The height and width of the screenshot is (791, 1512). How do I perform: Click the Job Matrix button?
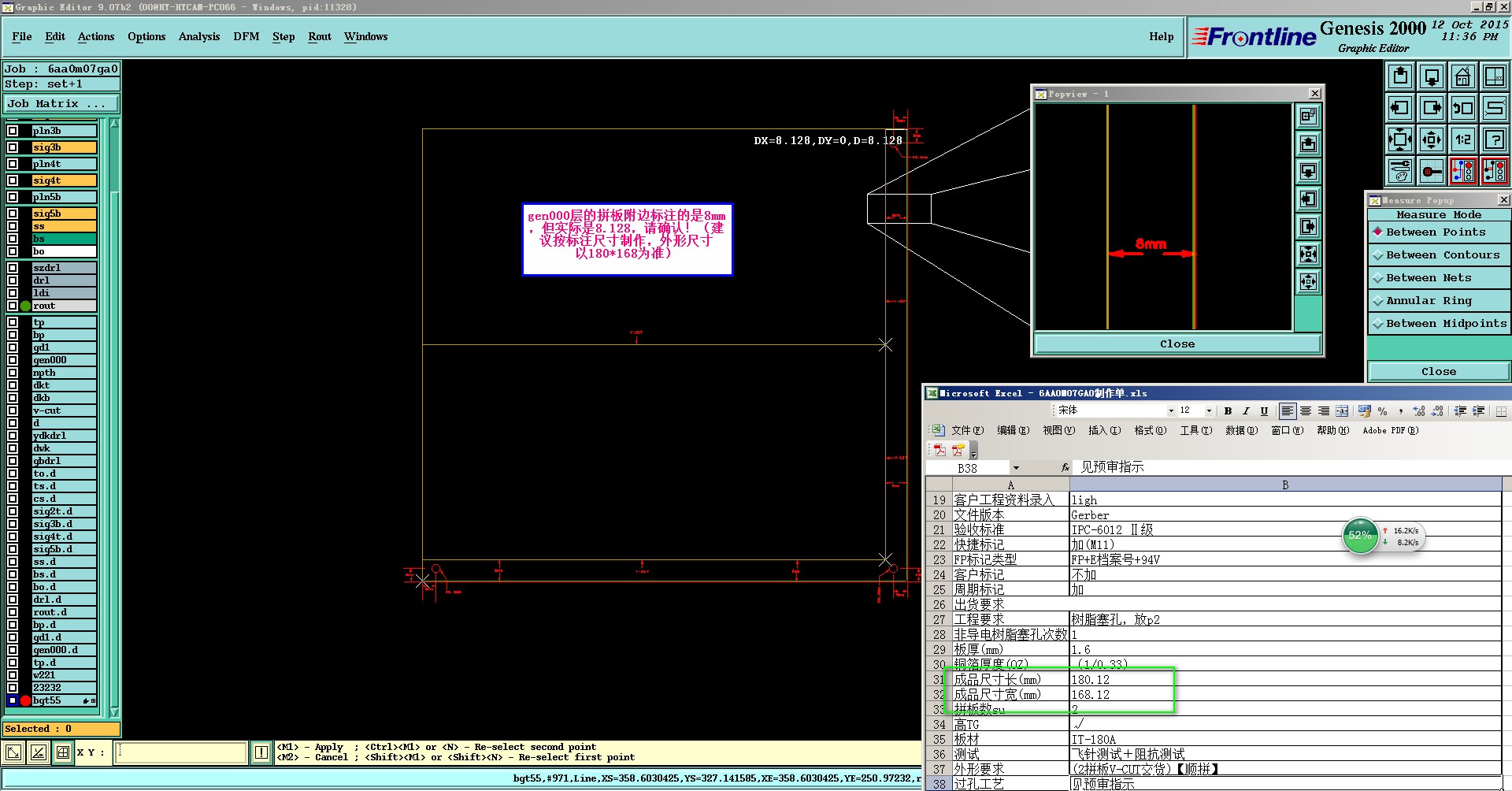[x=61, y=104]
